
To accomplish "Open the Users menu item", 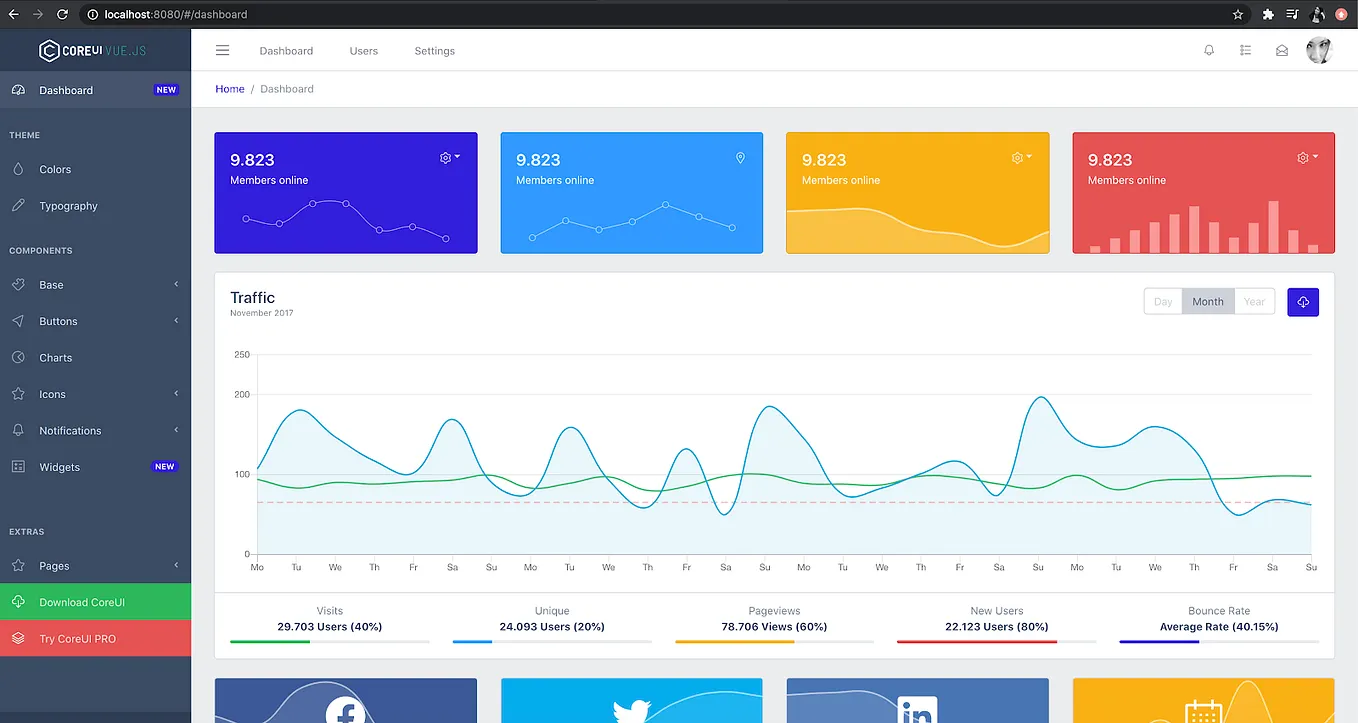I will pyautogui.click(x=363, y=50).
